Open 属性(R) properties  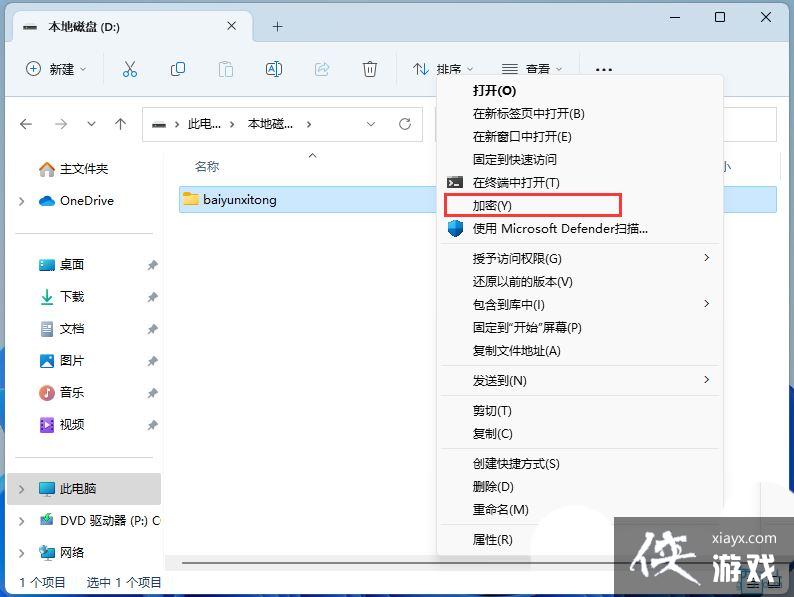point(493,540)
